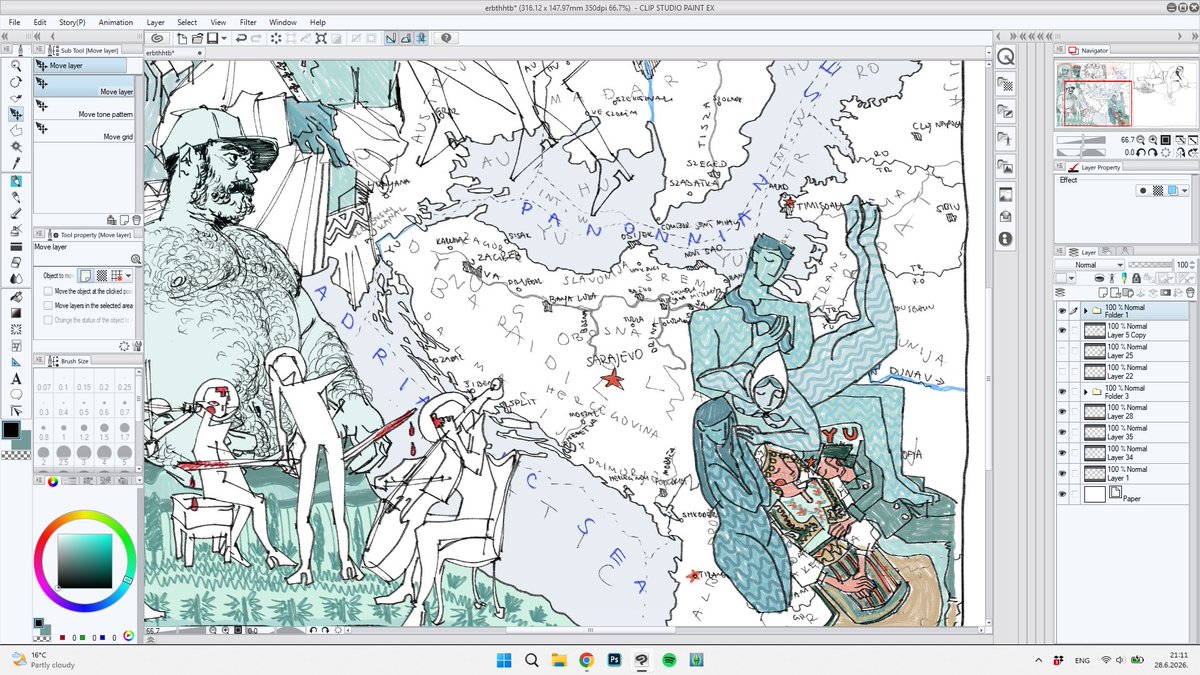This screenshot has height=675, width=1200.
Task: Open Quick Access panel icon
Action: pos(1005,56)
